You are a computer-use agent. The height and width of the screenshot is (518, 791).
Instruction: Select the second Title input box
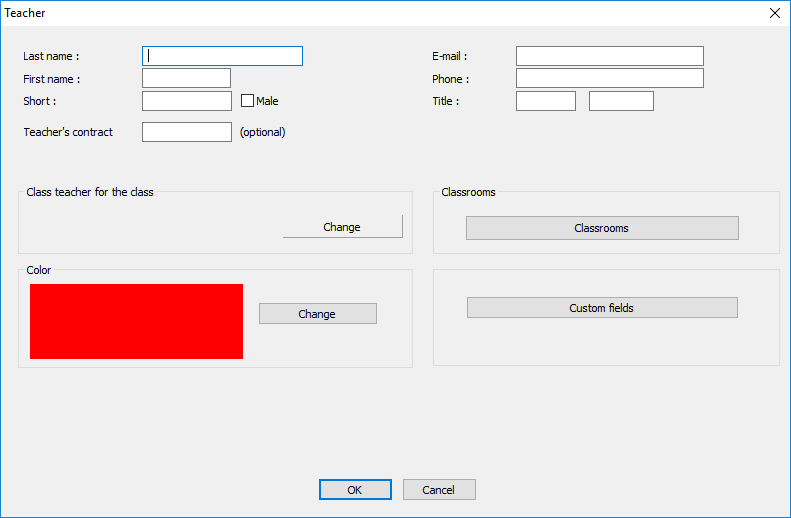click(x=621, y=101)
